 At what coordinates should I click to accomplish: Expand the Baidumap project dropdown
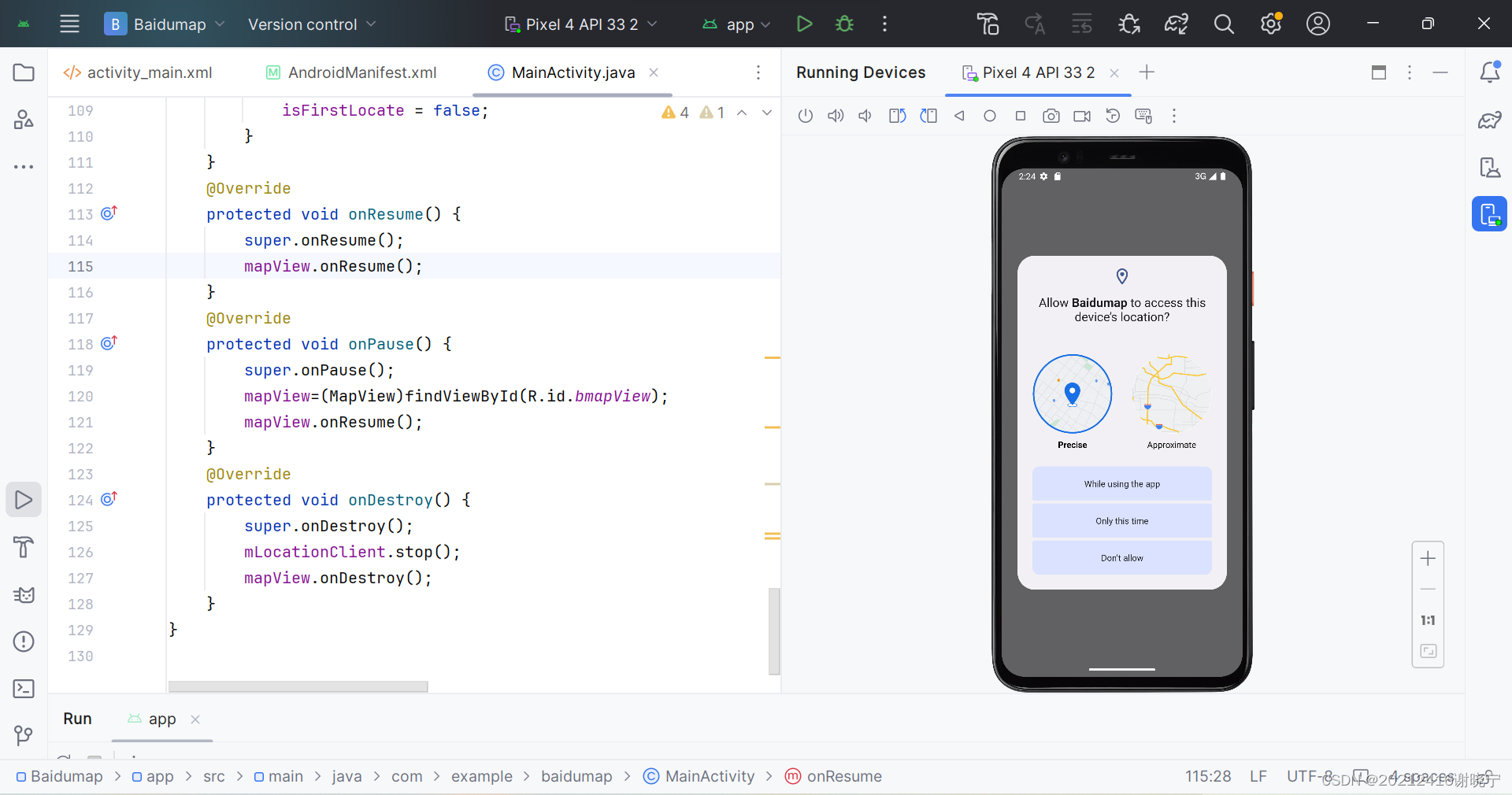click(x=165, y=24)
